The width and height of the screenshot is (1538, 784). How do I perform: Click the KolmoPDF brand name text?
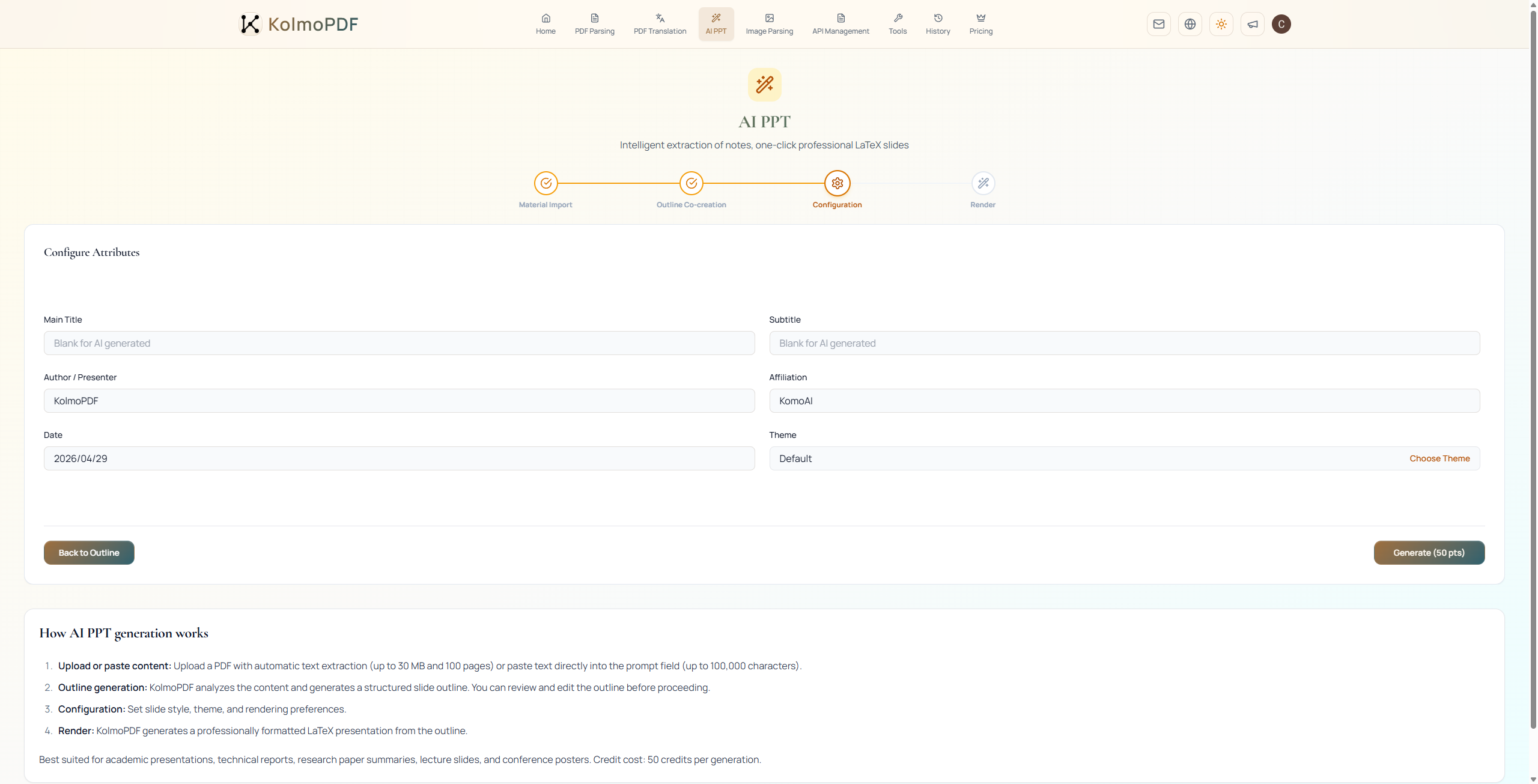pos(313,24)
